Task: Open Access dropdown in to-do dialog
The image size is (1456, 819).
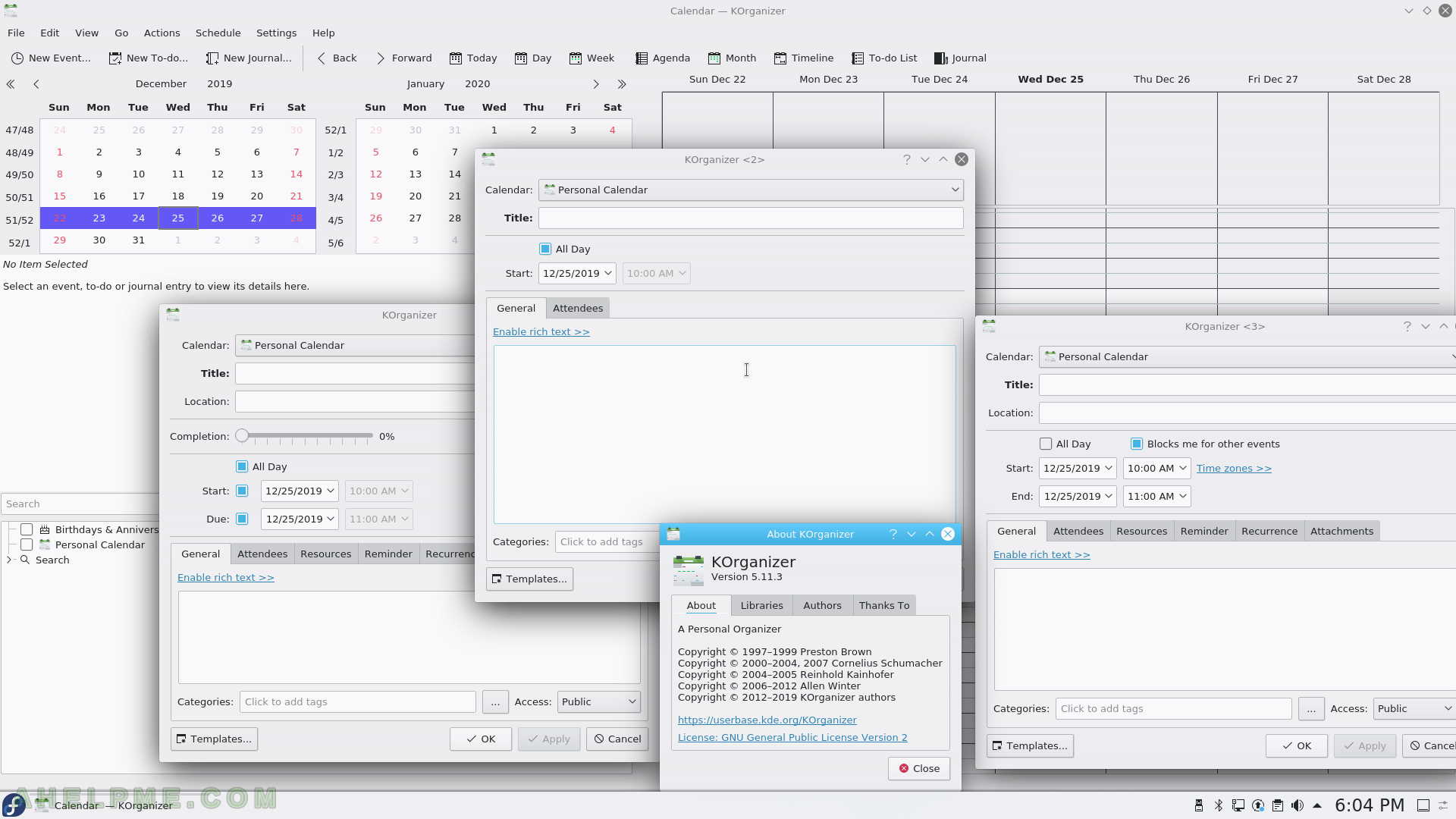Action: click(x=599, y=701)
